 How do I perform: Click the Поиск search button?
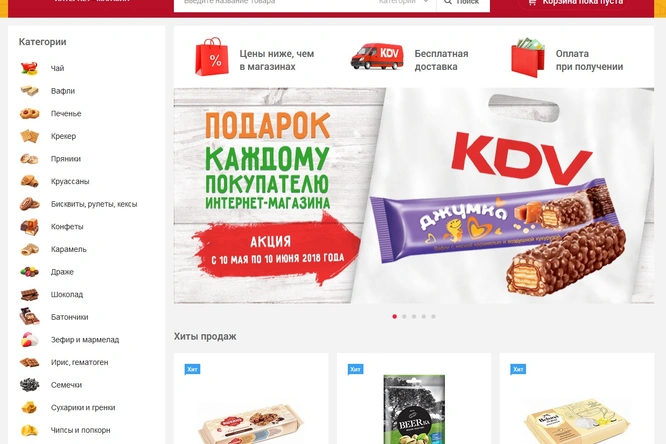pos(463,3)
